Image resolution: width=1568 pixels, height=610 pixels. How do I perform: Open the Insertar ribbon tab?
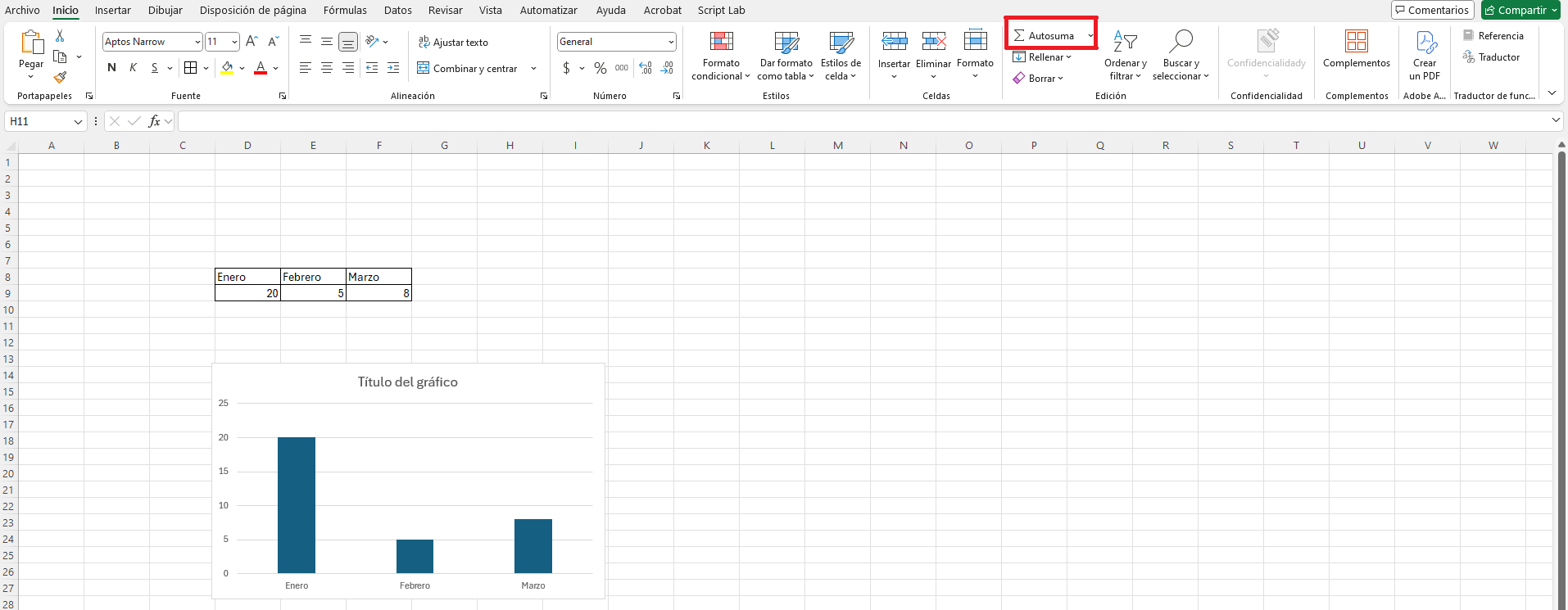tap(112, 10)
